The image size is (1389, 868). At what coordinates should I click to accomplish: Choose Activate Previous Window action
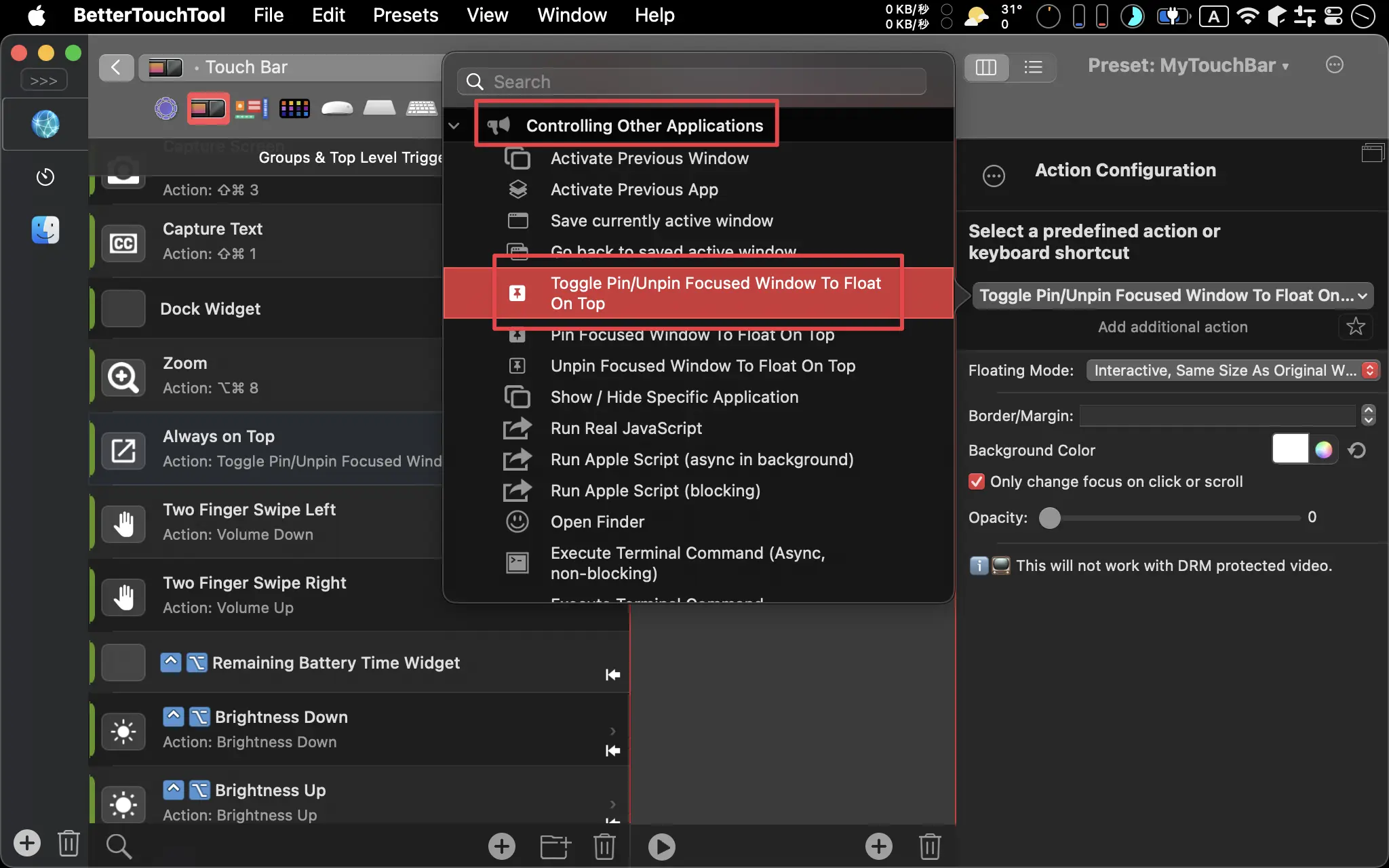[699, 158]
